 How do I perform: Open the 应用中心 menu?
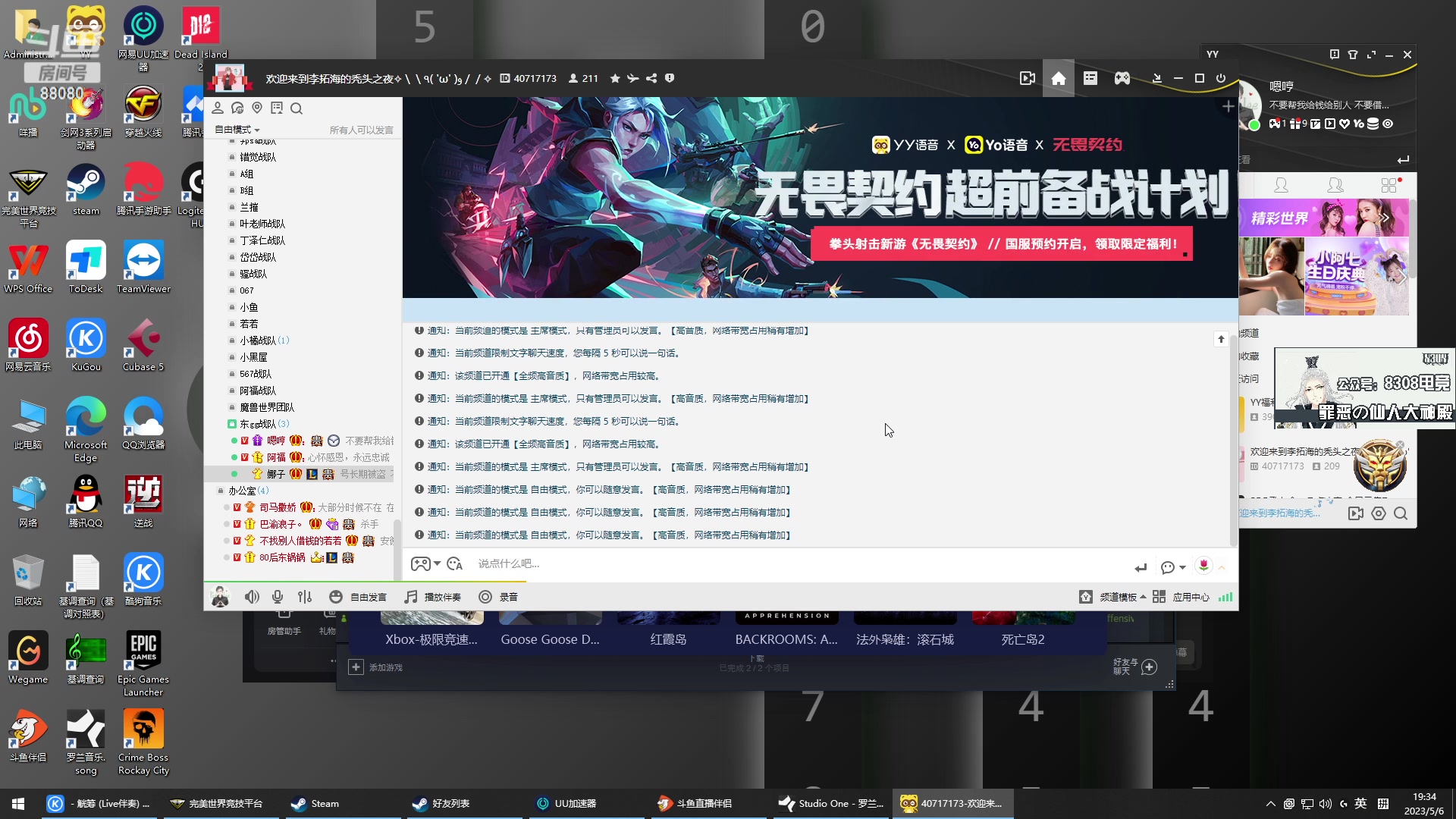point(1191,597)
